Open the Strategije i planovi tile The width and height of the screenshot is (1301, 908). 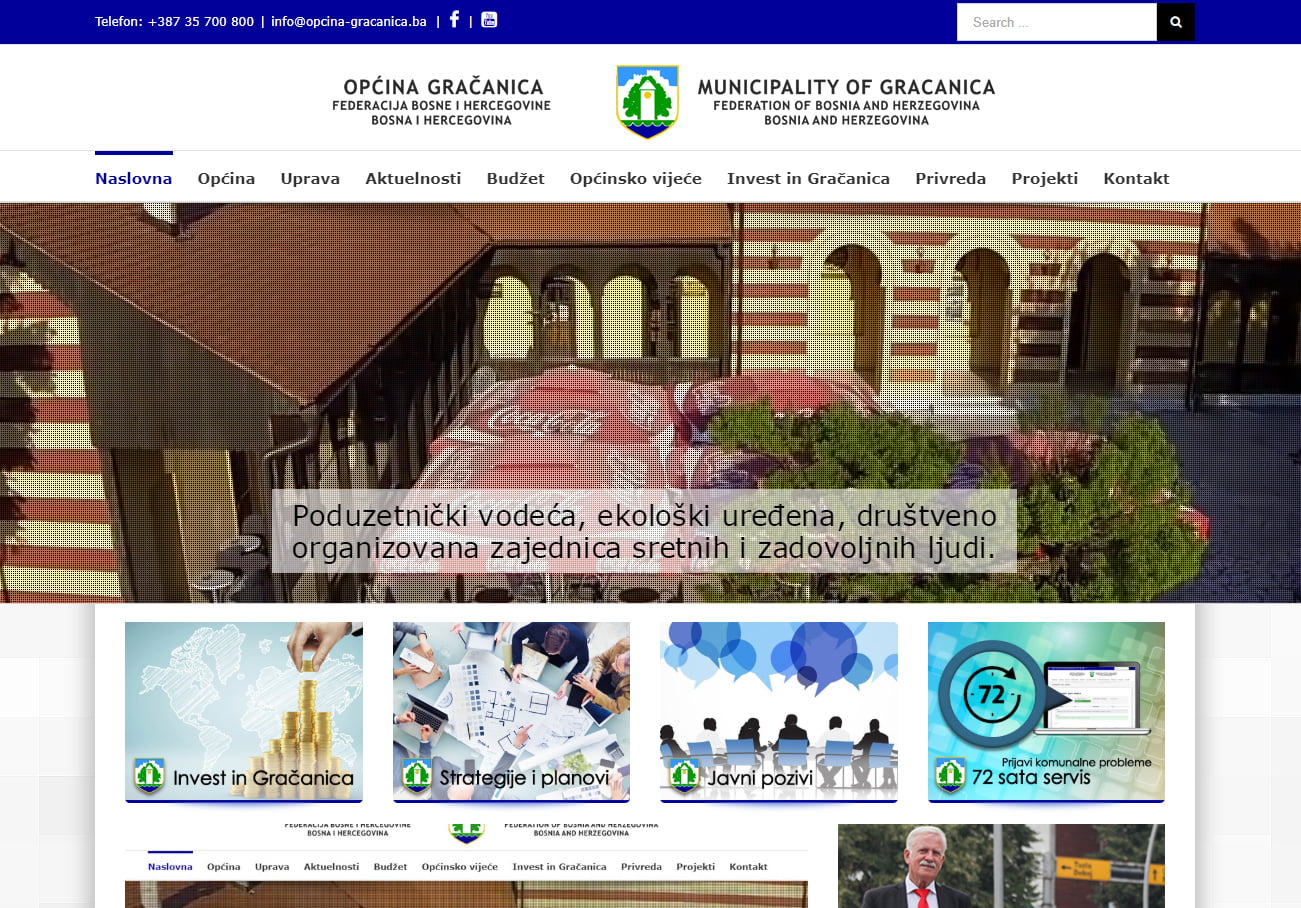(511, 711)
